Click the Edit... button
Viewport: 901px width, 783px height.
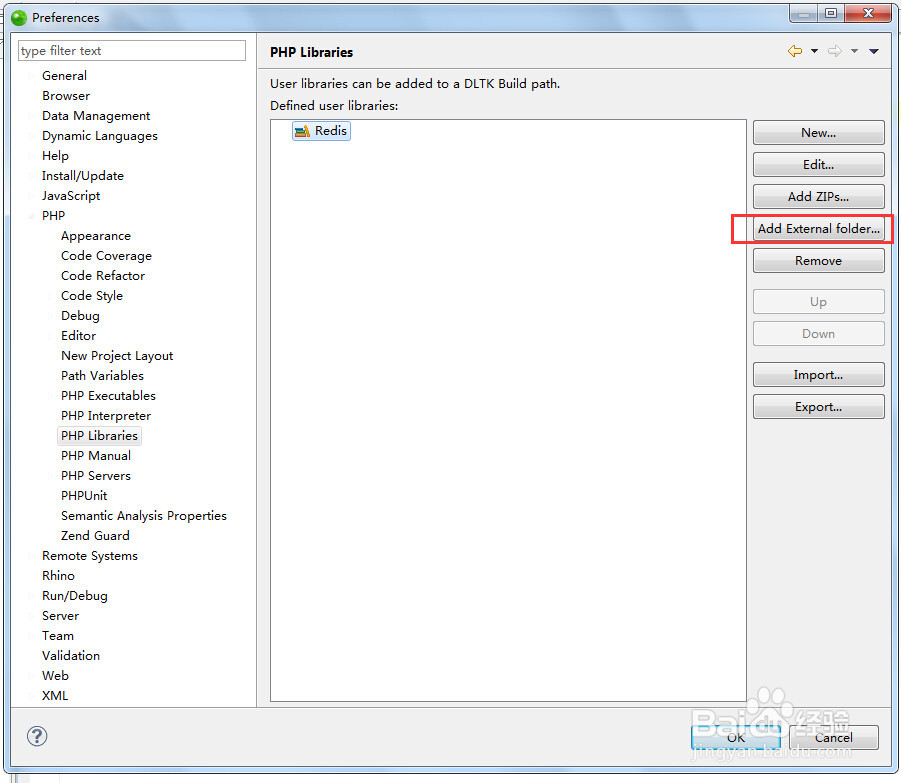click(818, 165)
